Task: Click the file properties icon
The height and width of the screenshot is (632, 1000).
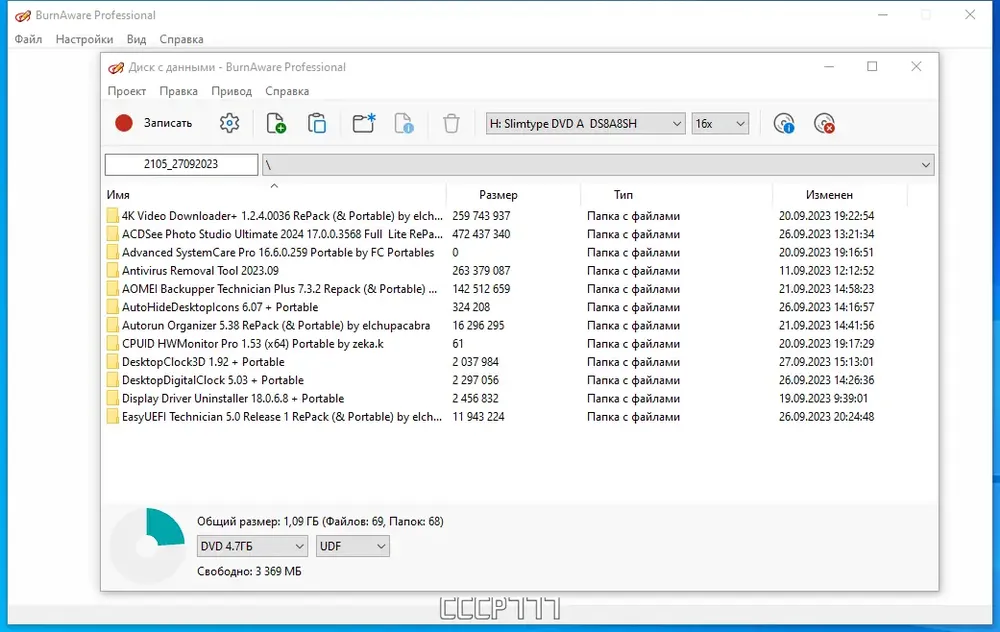Action: point(404,123)
